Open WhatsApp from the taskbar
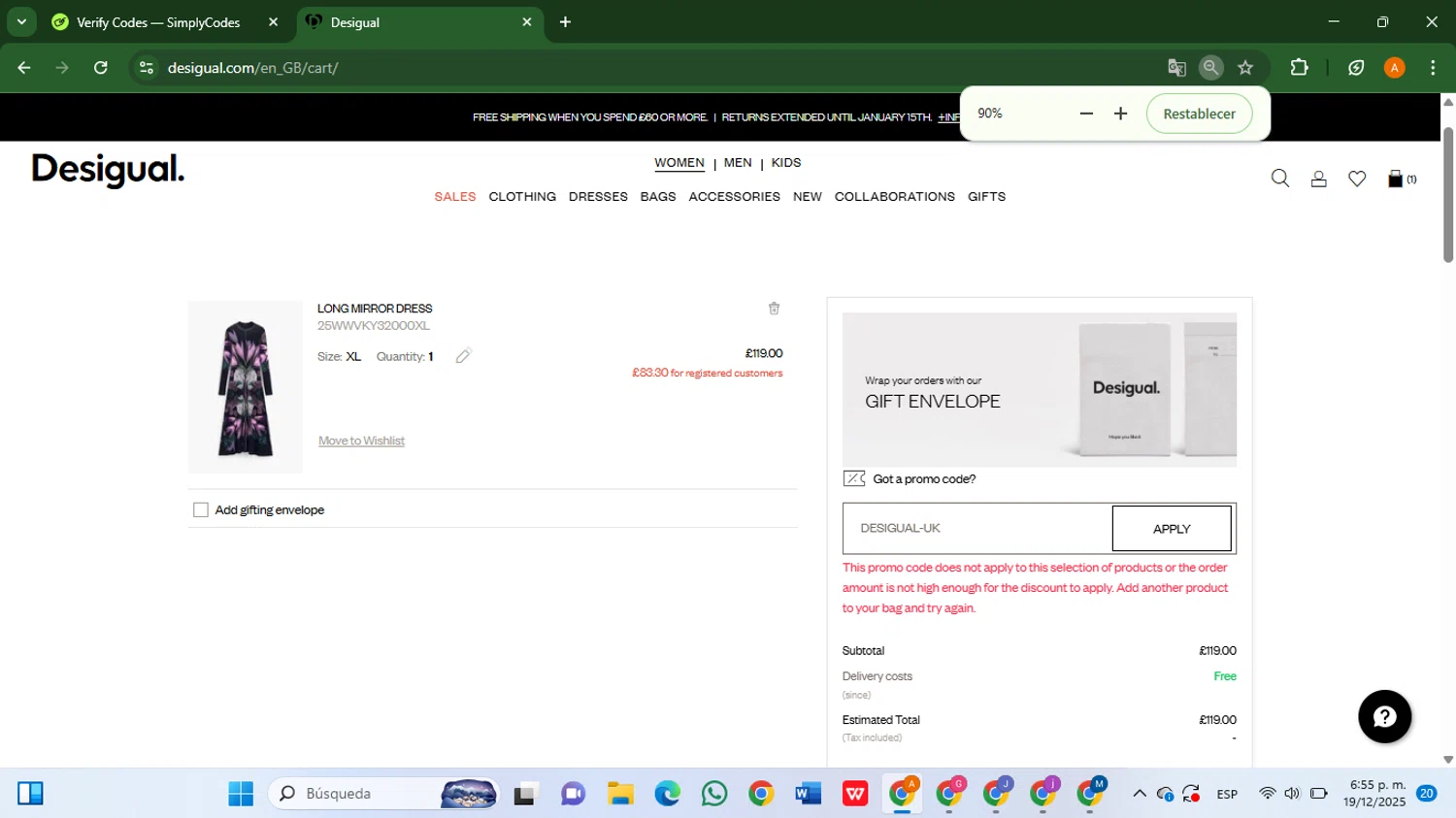 [714, 794]
